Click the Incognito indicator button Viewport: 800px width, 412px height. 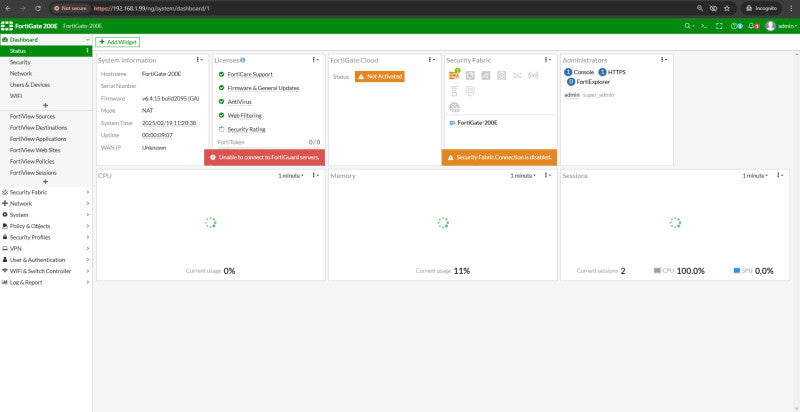tap(762, 8)
